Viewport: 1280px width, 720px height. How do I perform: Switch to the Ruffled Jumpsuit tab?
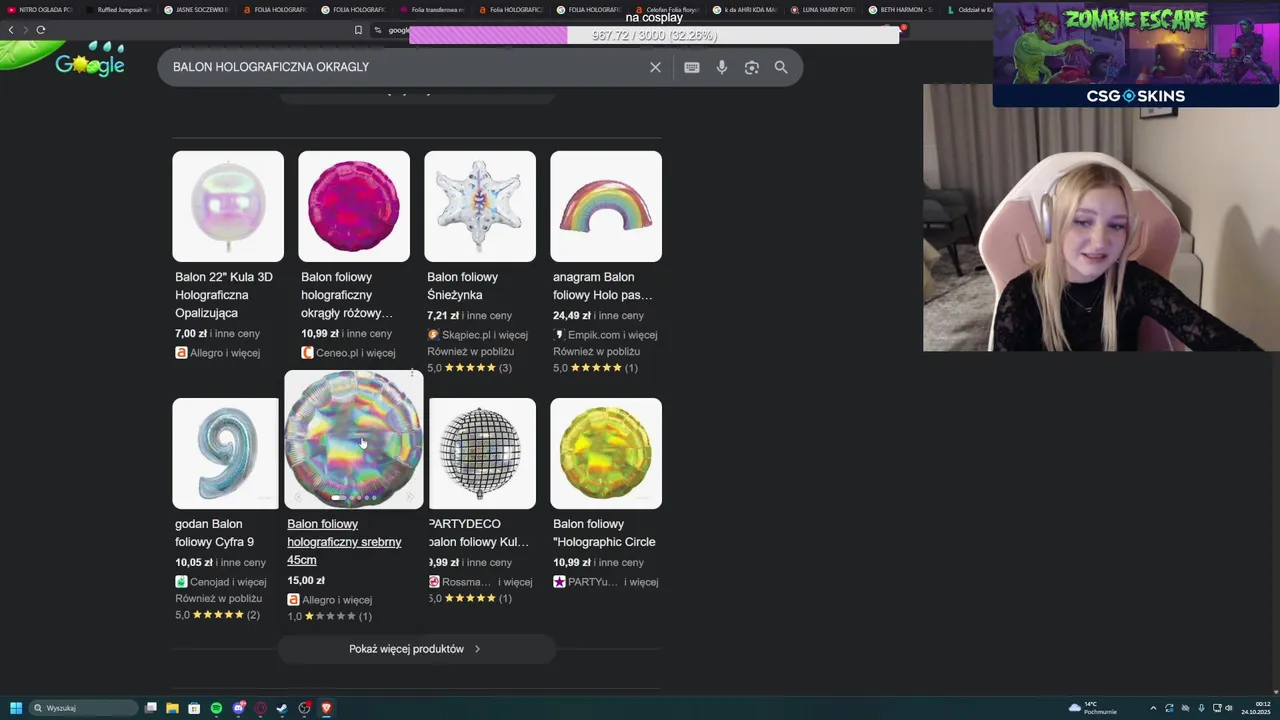118,9
